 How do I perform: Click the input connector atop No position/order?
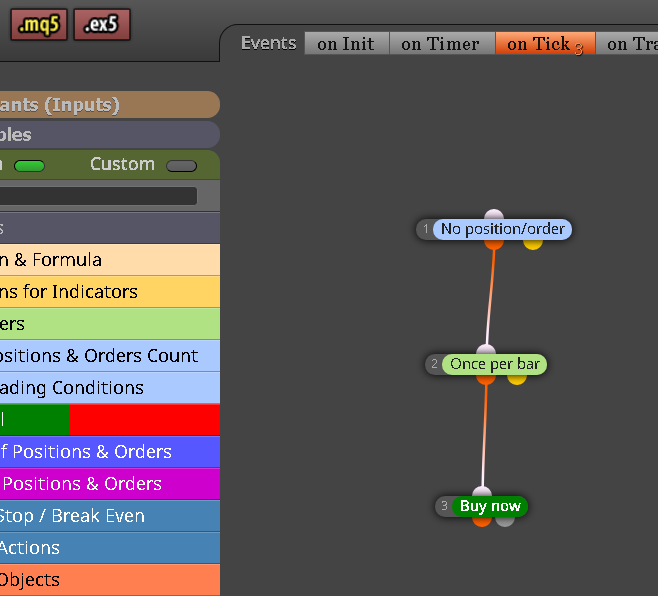[494, 214]
